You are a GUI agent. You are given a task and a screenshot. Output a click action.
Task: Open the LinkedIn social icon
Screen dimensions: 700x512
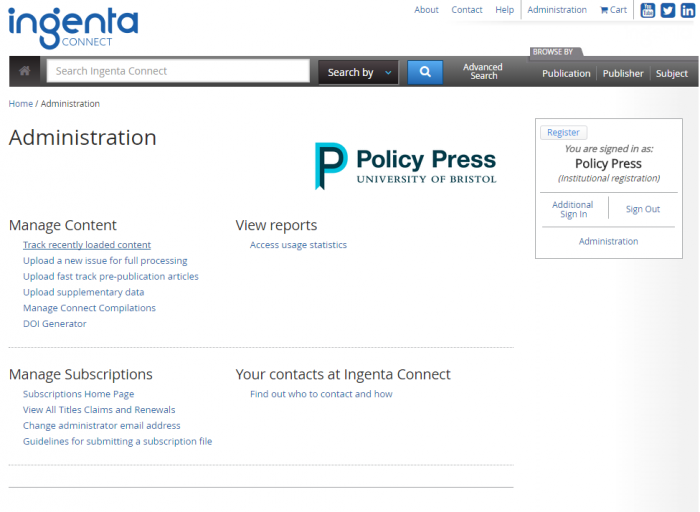pyautogui.click(x=688, y=10)
